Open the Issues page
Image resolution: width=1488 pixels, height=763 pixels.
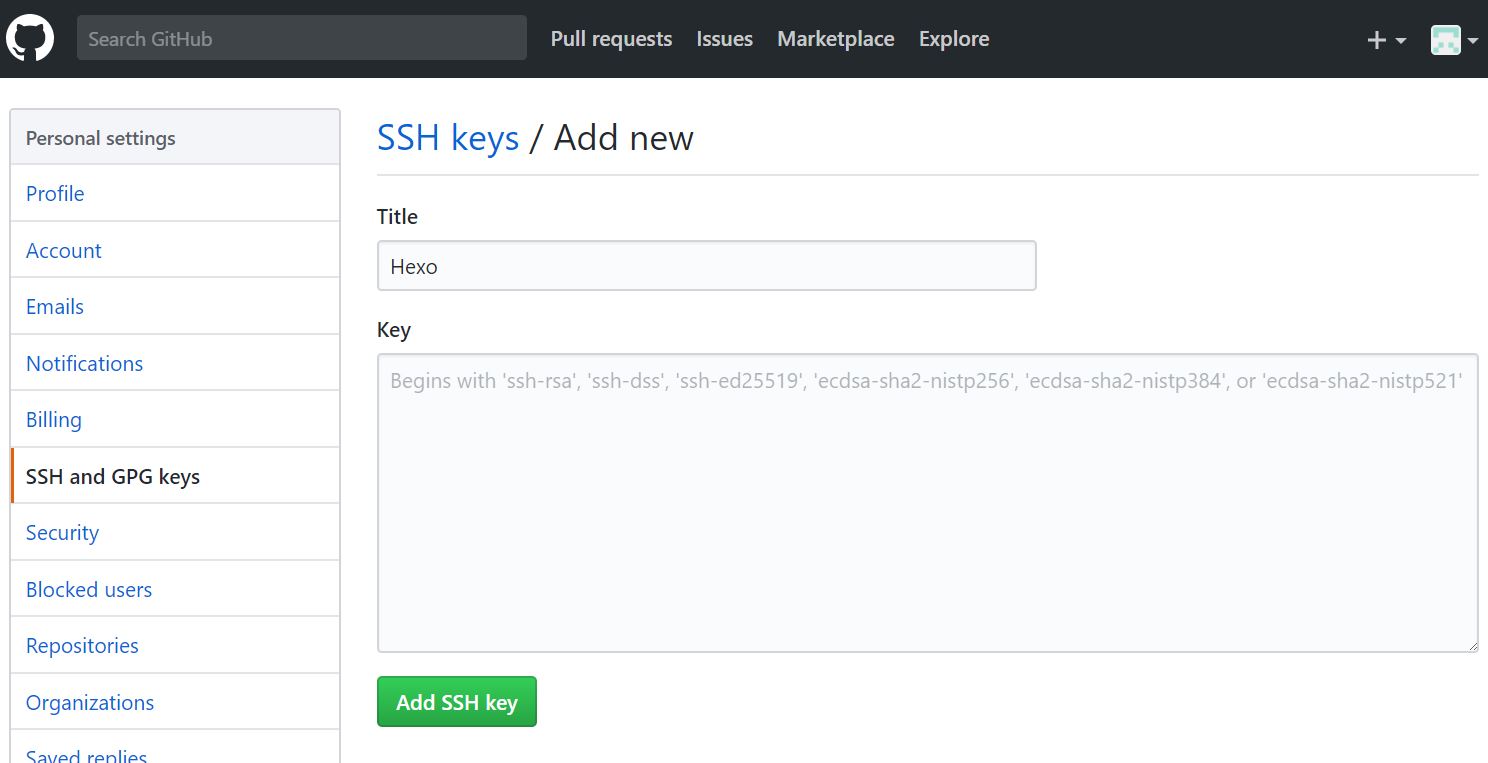pos(725,39)
